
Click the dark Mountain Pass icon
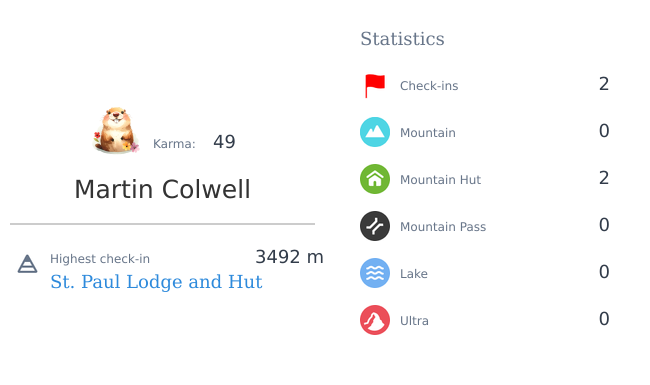point(375,226)
